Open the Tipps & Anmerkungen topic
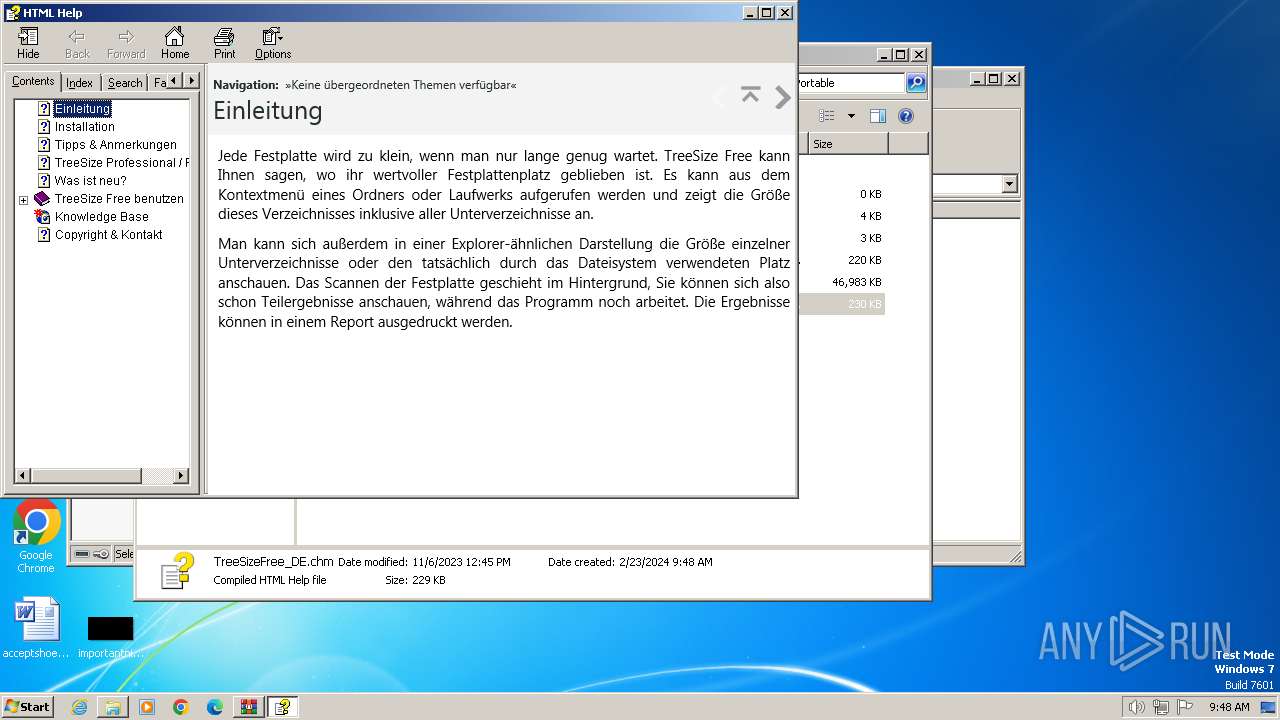 coord(116,145)
